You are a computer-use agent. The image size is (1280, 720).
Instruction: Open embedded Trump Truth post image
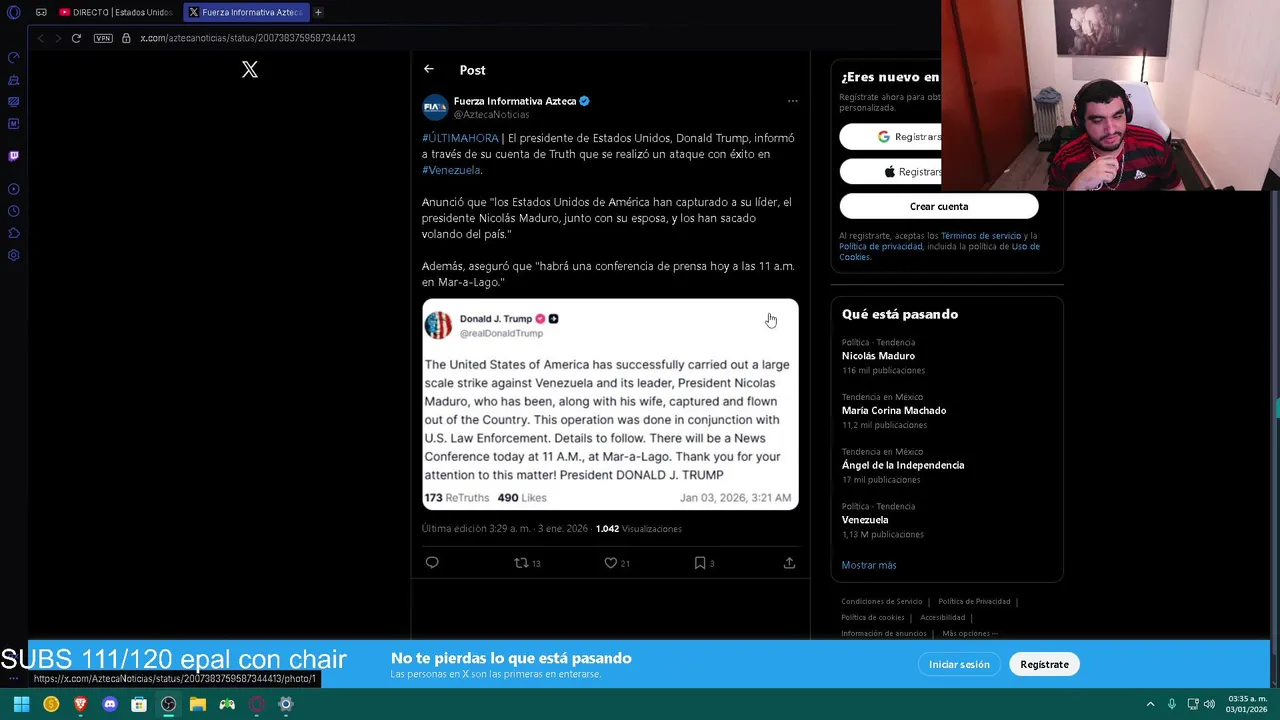coord(610,405)
